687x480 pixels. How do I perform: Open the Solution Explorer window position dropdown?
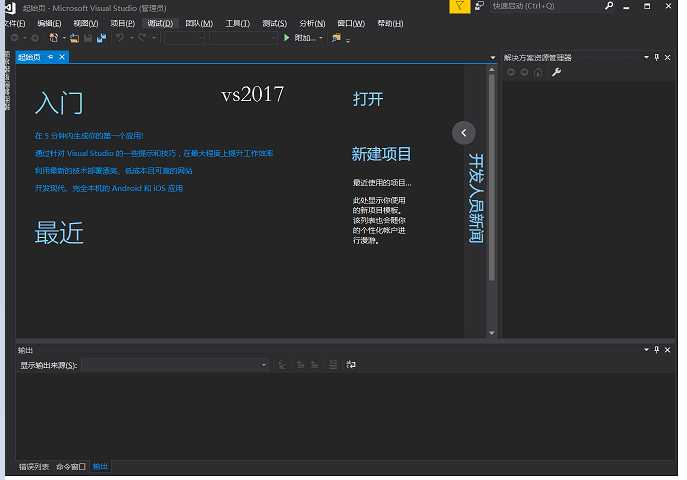[646, 57]
